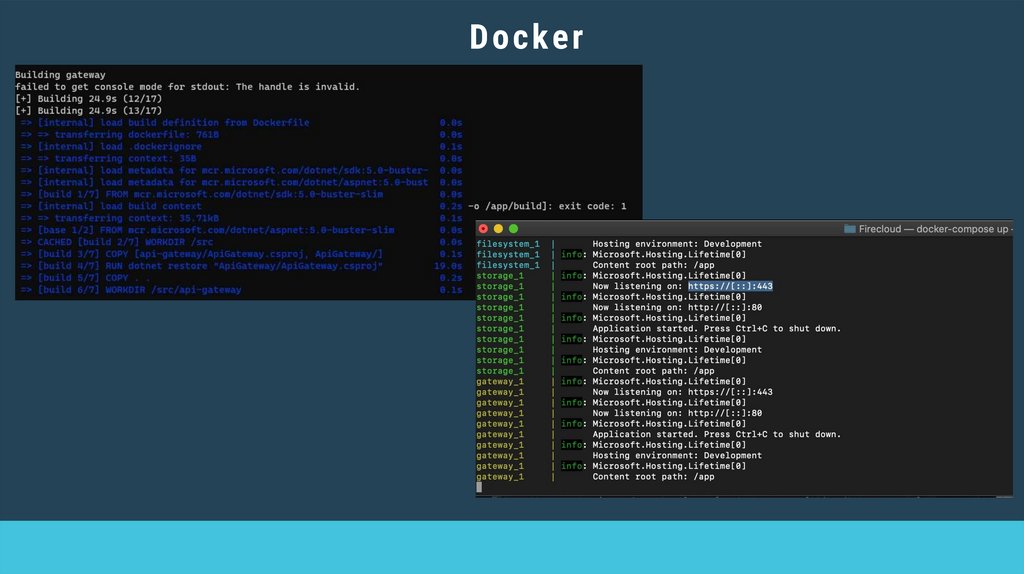This screenshot has height=574, width=1024.
Task: Click the 'Building gateway' line in left terminal
Action: pyautogui.click(x=60, y=75)
